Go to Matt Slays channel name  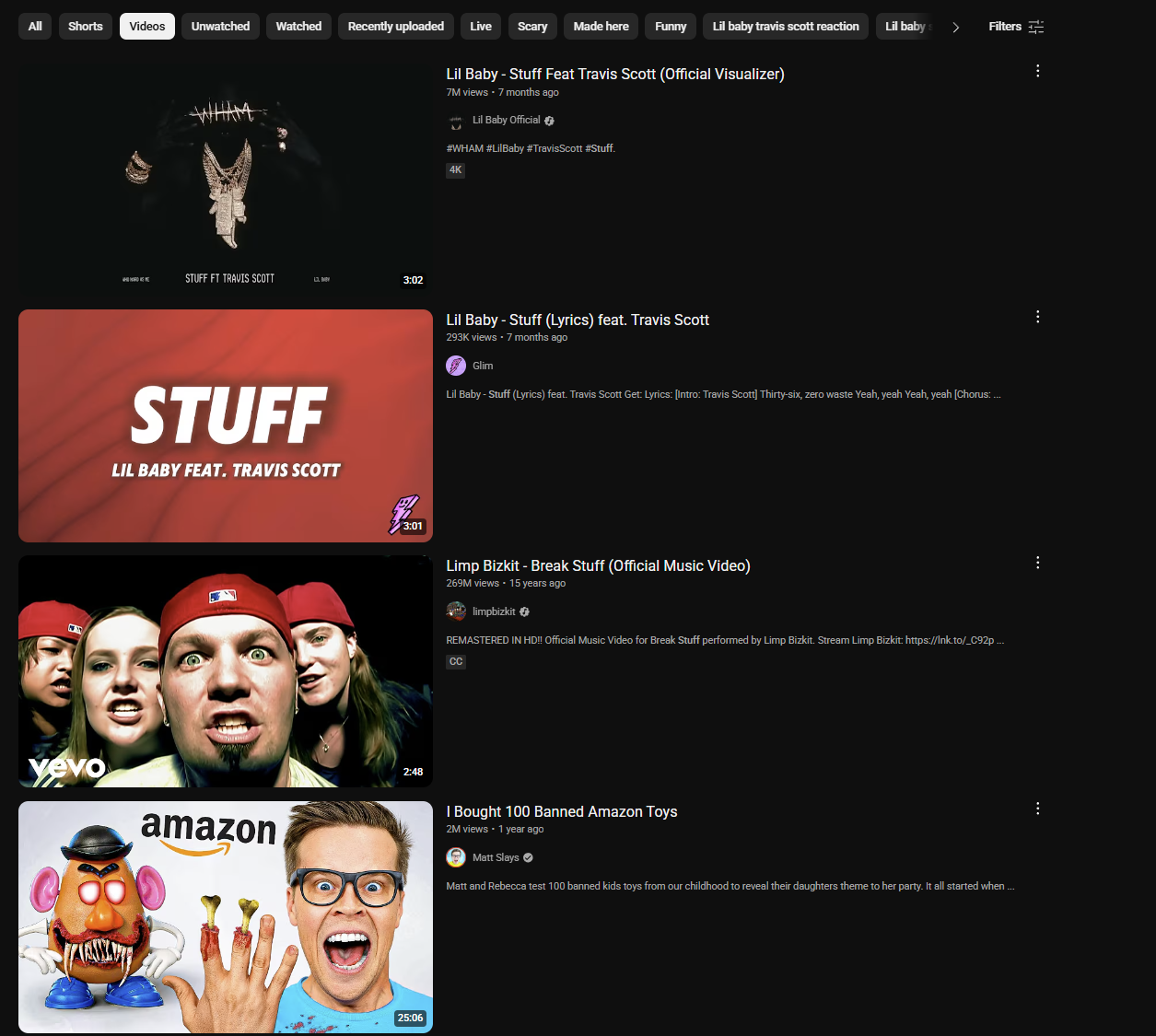coord(496,857)
